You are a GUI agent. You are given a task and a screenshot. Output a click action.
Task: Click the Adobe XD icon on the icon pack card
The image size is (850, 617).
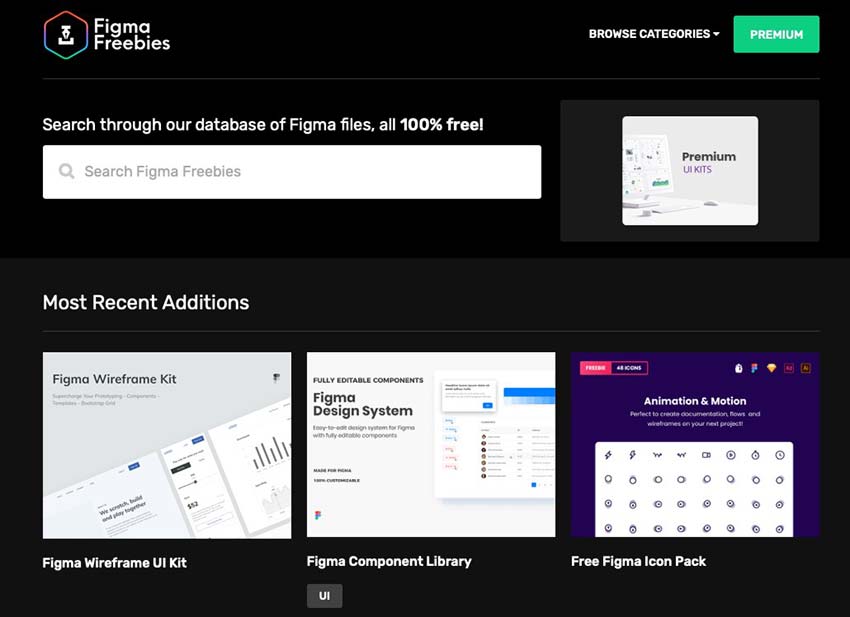(x=788, y=368)
